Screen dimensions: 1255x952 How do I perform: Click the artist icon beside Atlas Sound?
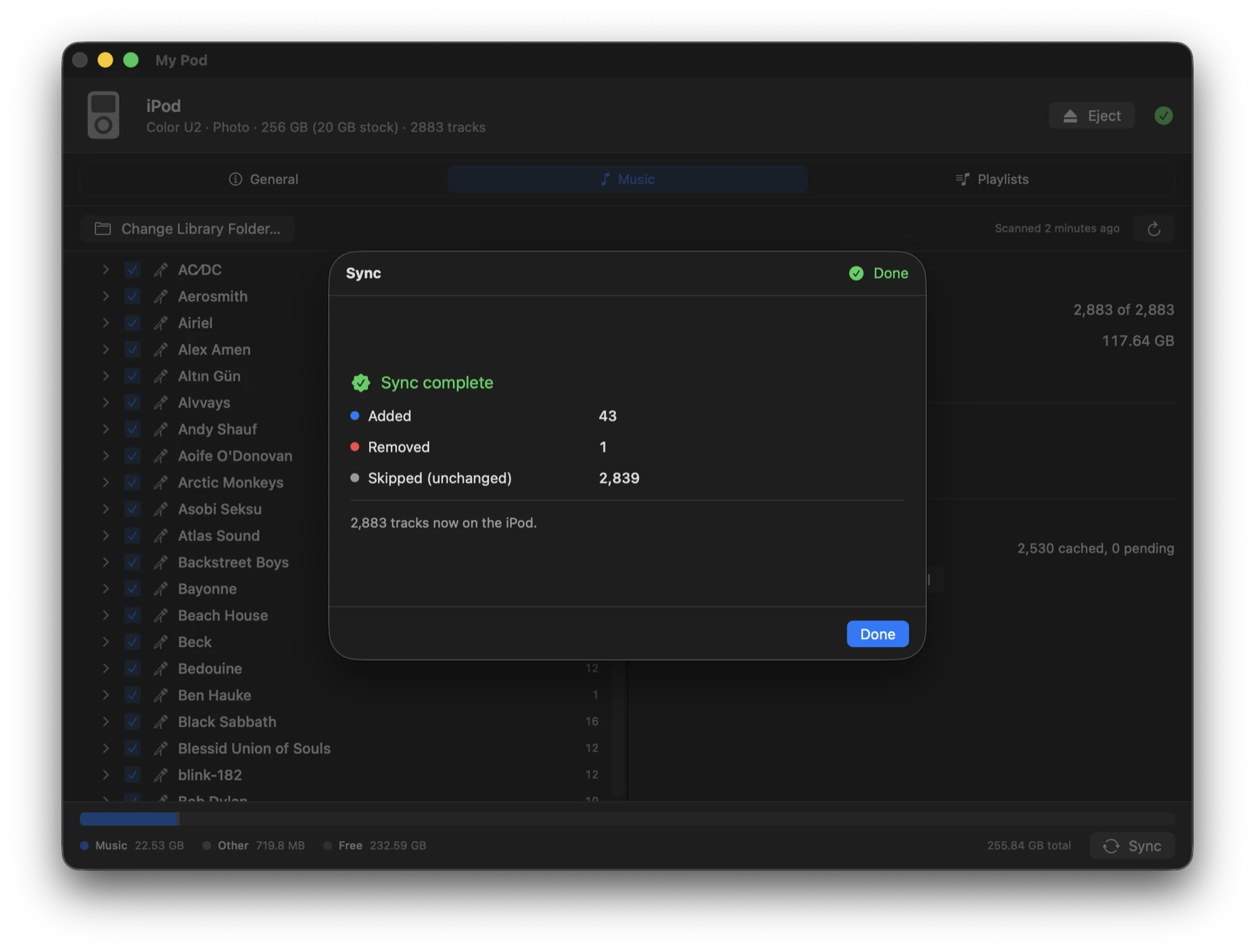click(161, 535)
